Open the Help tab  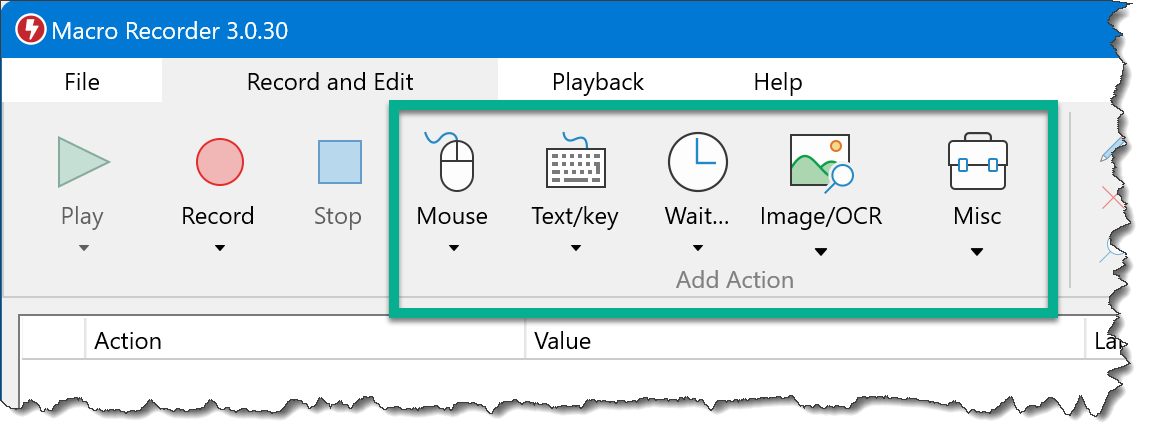[777, 82]
